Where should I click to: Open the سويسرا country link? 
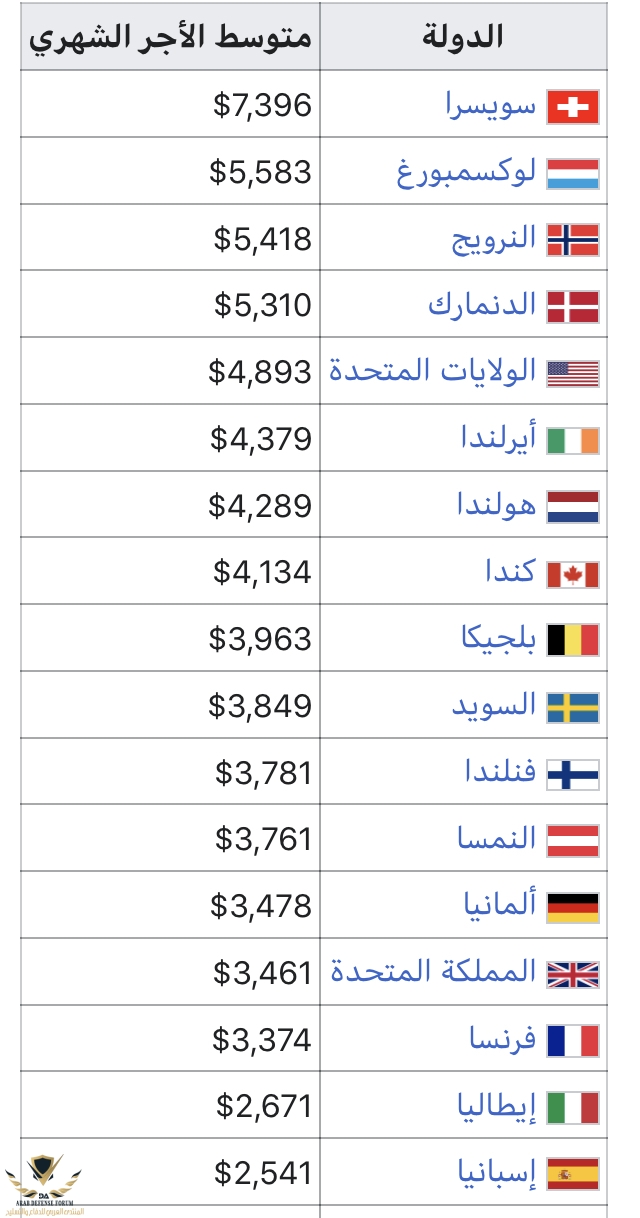click(491, 104)
